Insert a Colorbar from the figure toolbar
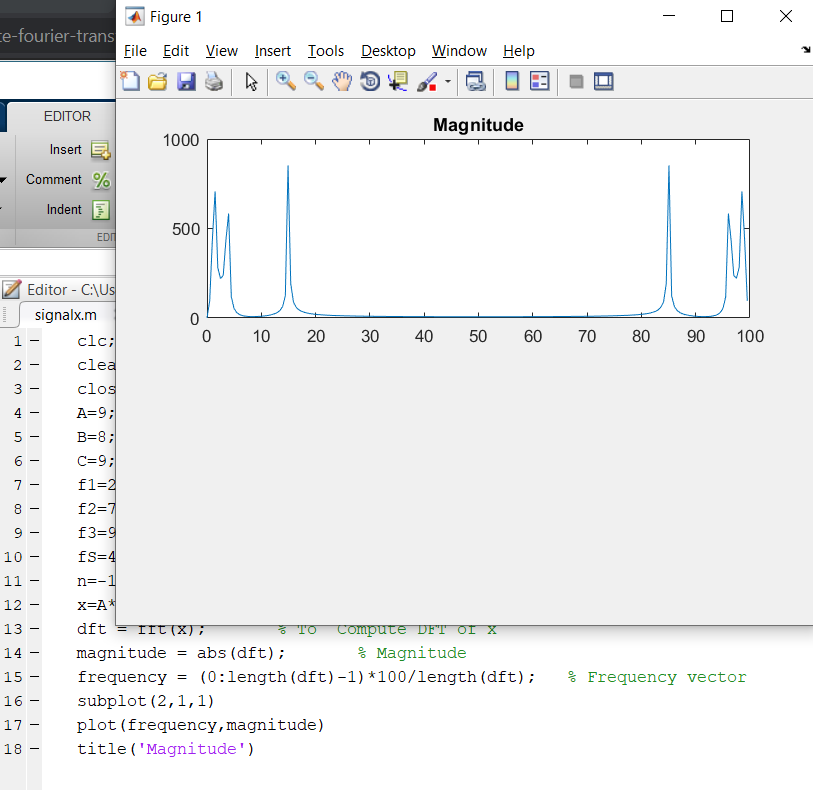 point(512,82)
